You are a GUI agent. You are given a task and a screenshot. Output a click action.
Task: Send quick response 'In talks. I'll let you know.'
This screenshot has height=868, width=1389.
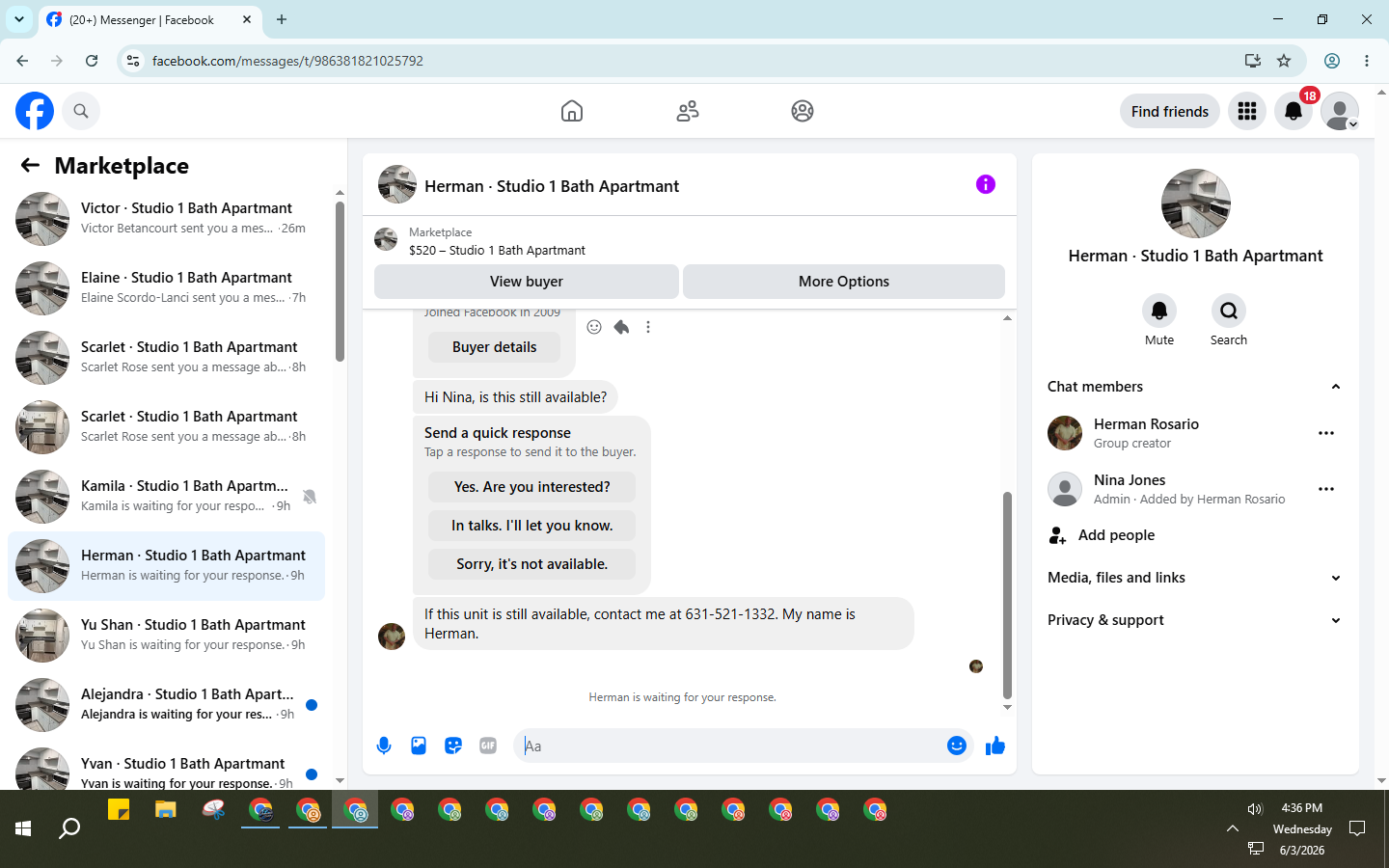pos(532,526)
